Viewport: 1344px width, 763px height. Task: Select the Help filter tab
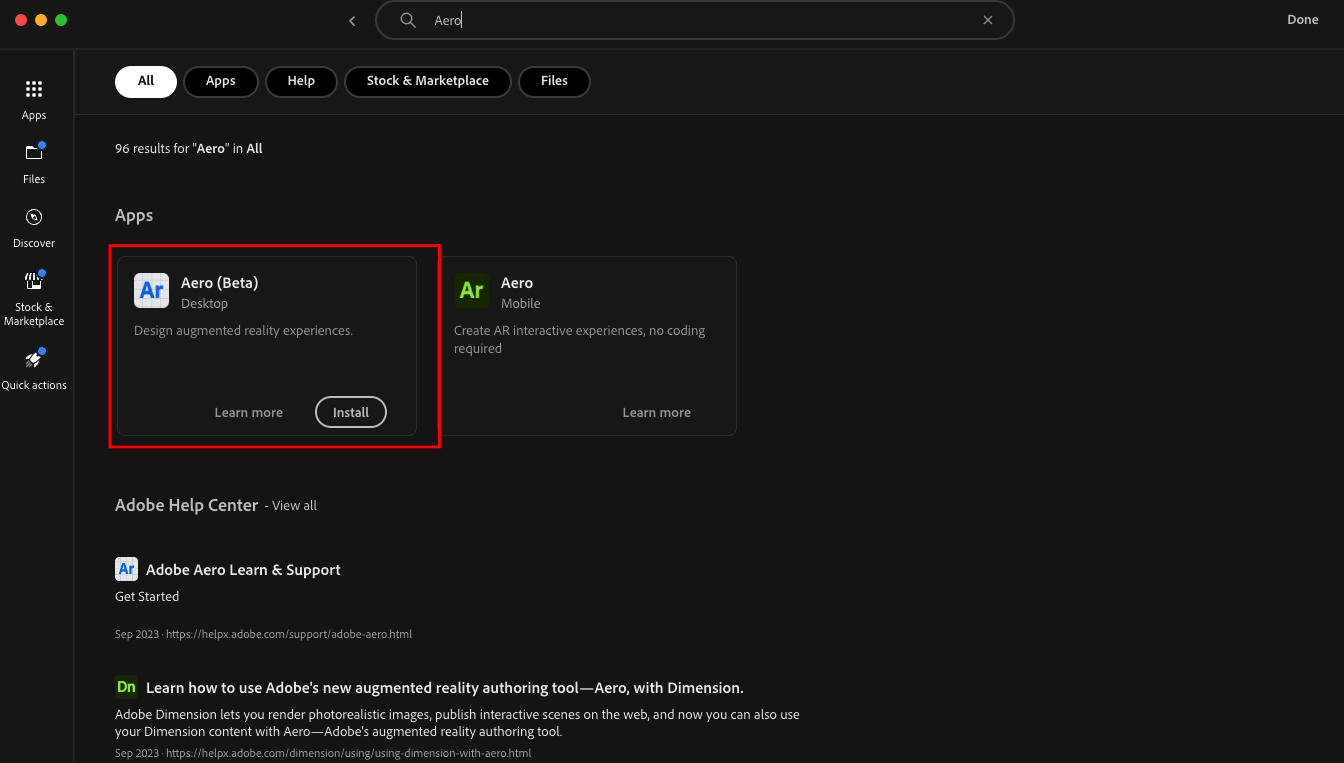coord(301,81)
